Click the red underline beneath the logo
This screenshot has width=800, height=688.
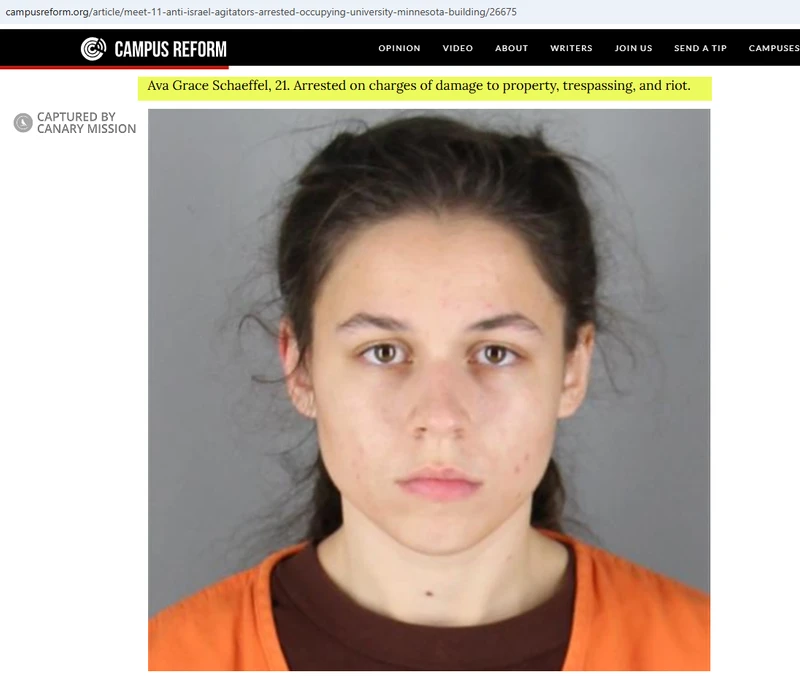[x=114, y=67]
